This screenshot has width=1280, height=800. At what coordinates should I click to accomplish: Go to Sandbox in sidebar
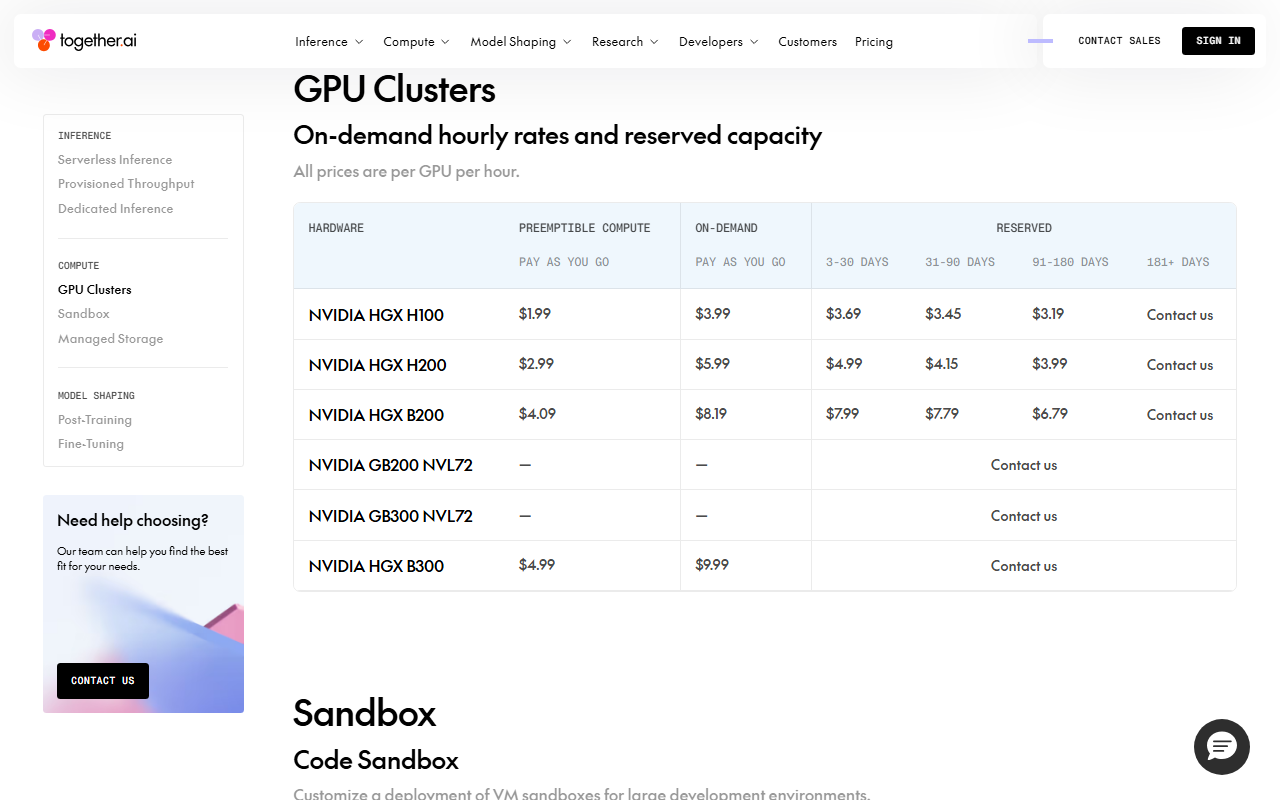coord(84,314)
